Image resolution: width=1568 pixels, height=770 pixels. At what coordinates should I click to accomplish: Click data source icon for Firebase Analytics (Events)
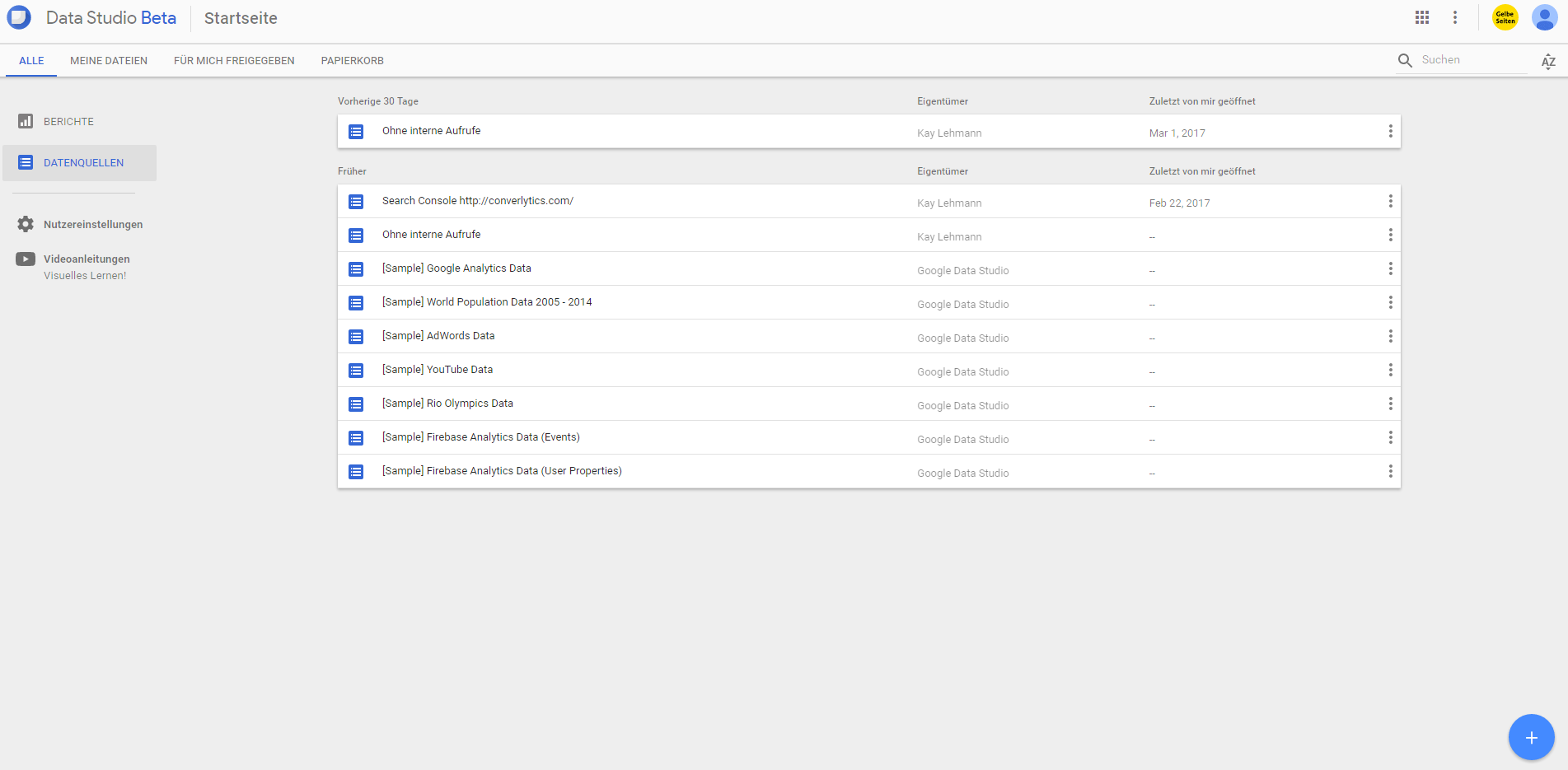pos(356,438)
